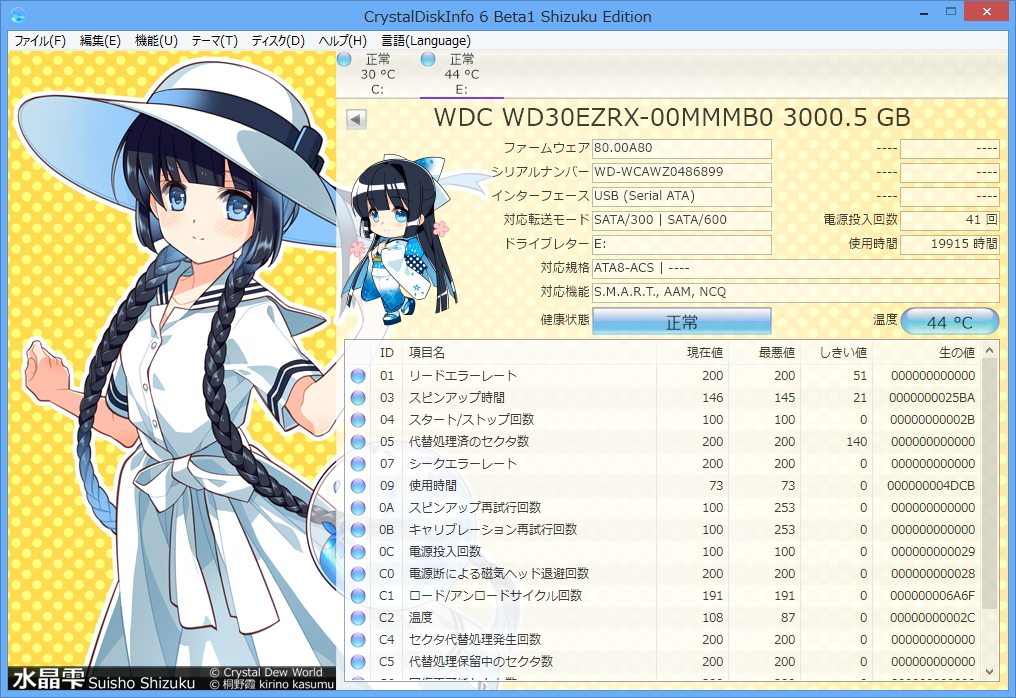1016x698 pixels.
Task: Click the 現在値 column header
Action: 693,353
